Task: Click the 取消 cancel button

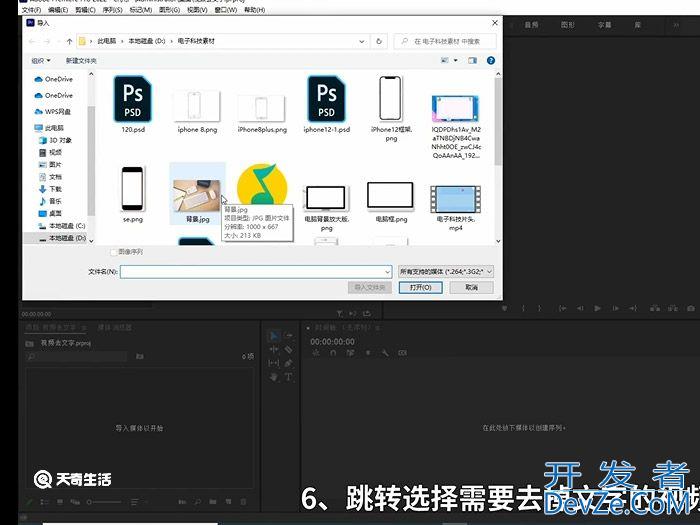Action: [471, 287]
